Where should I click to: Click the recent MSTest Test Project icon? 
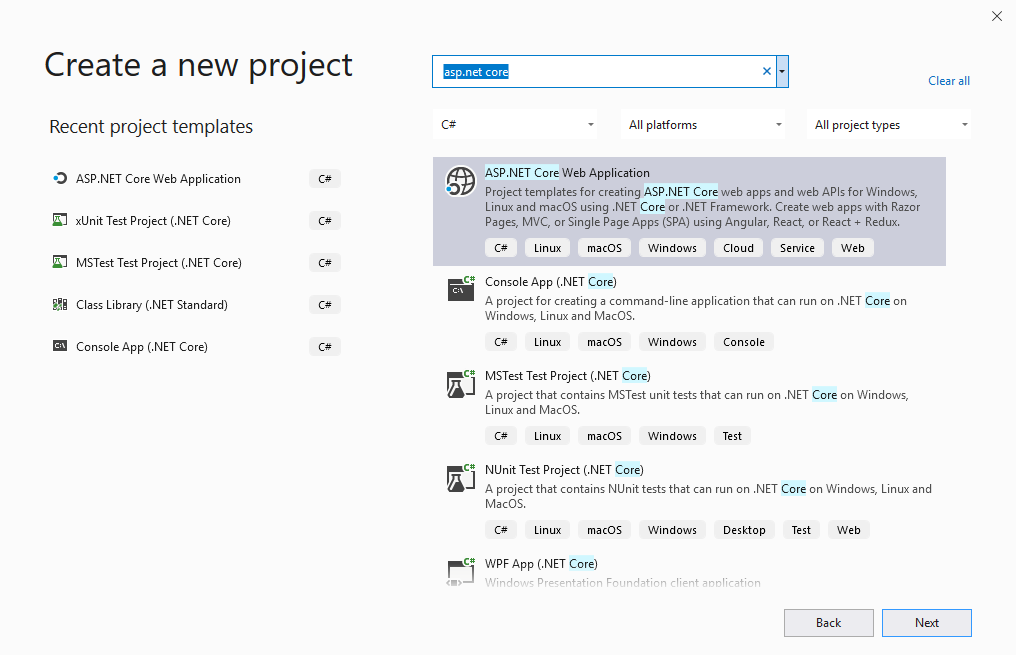coord(60,262)
